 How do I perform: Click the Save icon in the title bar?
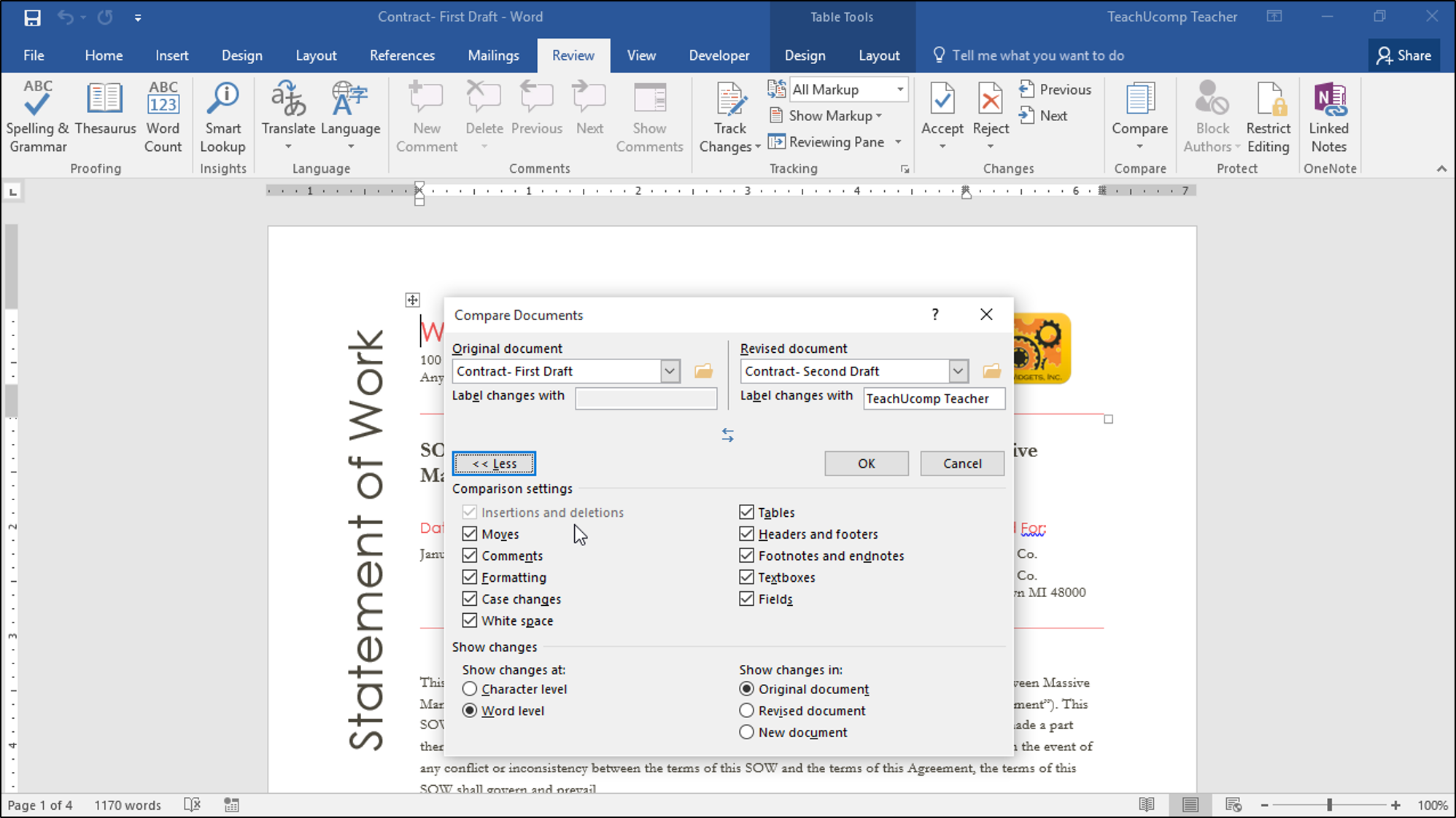pos(32,17)
